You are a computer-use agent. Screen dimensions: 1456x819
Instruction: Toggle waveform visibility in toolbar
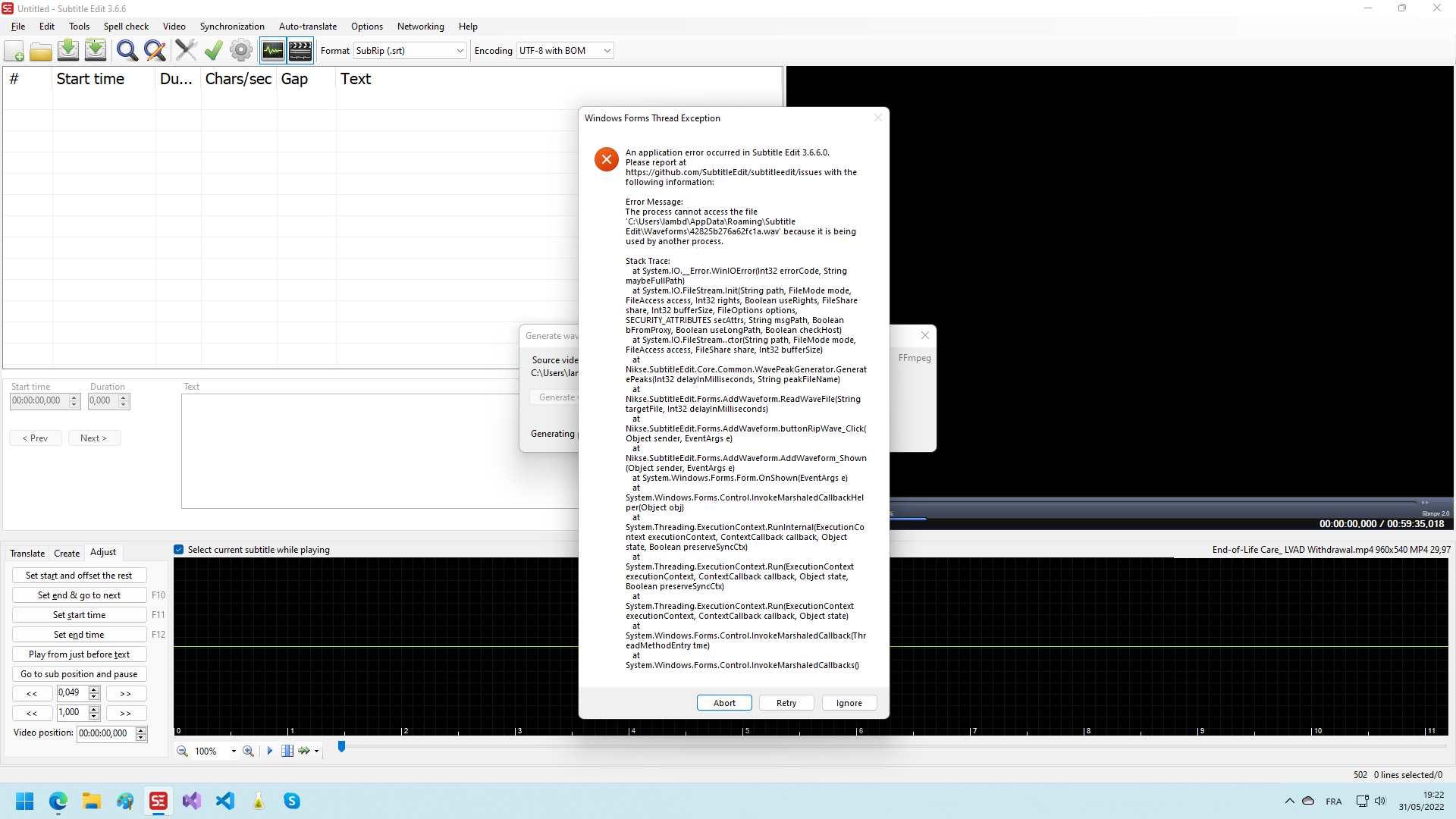tap(272, 50)
